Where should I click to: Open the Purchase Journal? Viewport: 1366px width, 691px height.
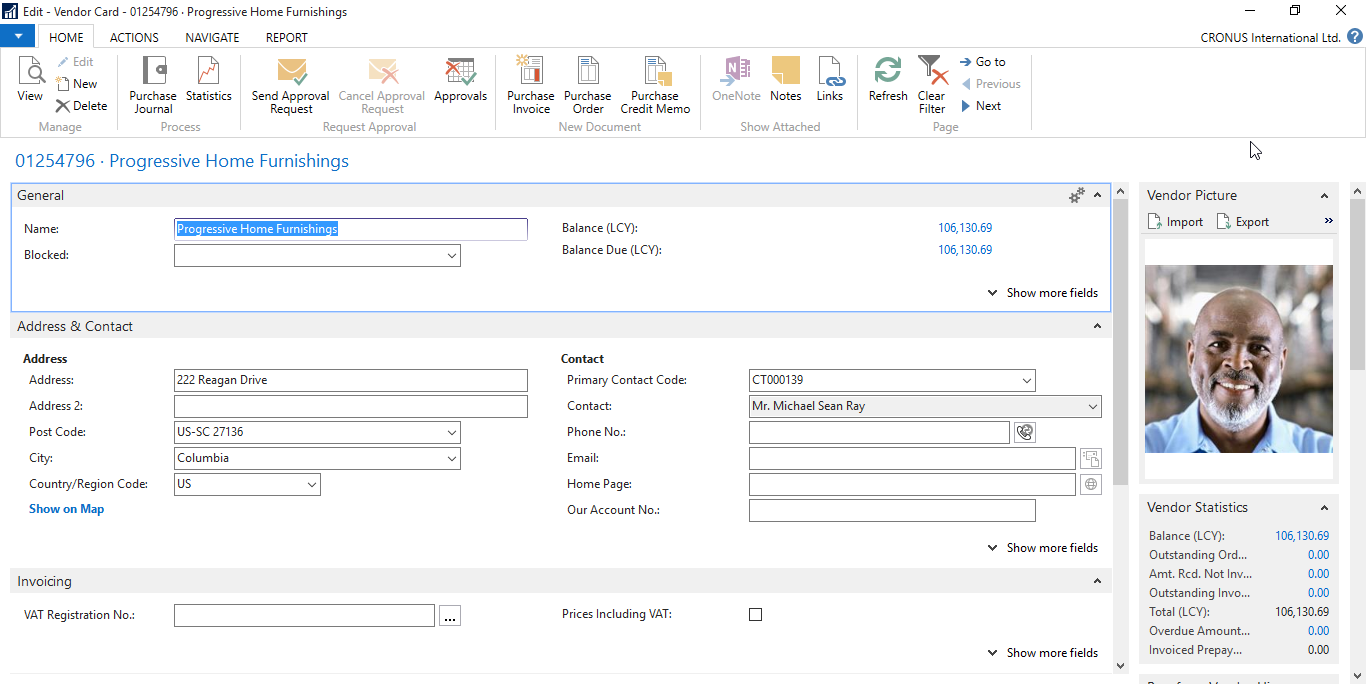(x=152, y=85)
